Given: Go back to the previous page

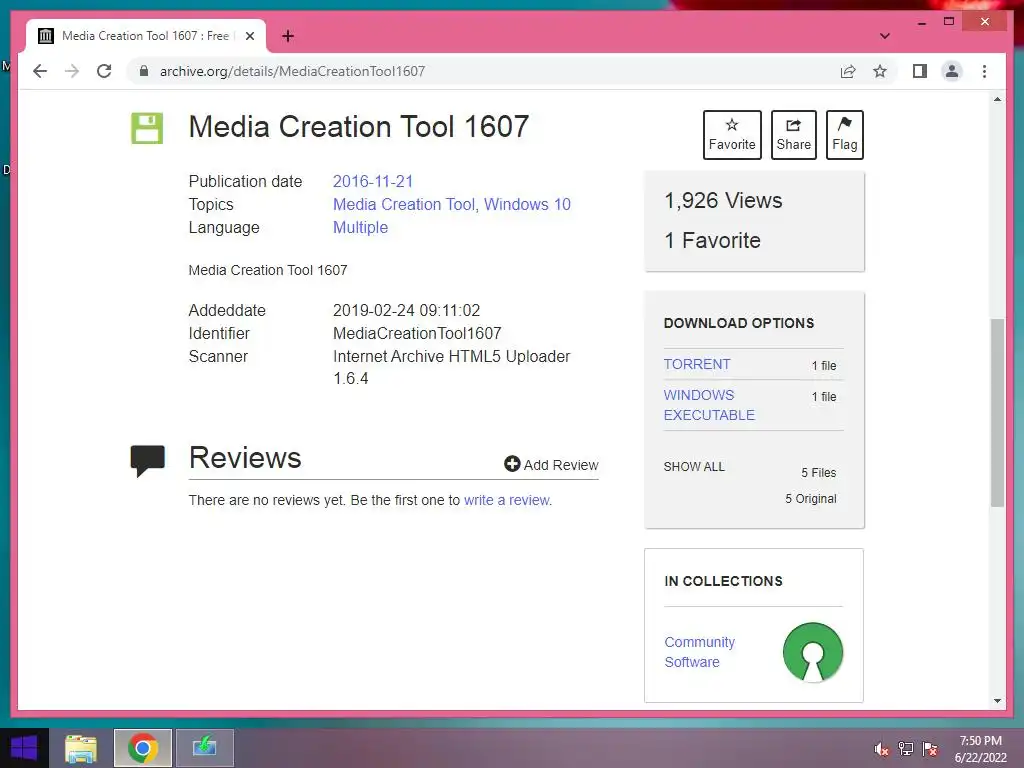Looking at the screenshot, I should tap(40, 71).
